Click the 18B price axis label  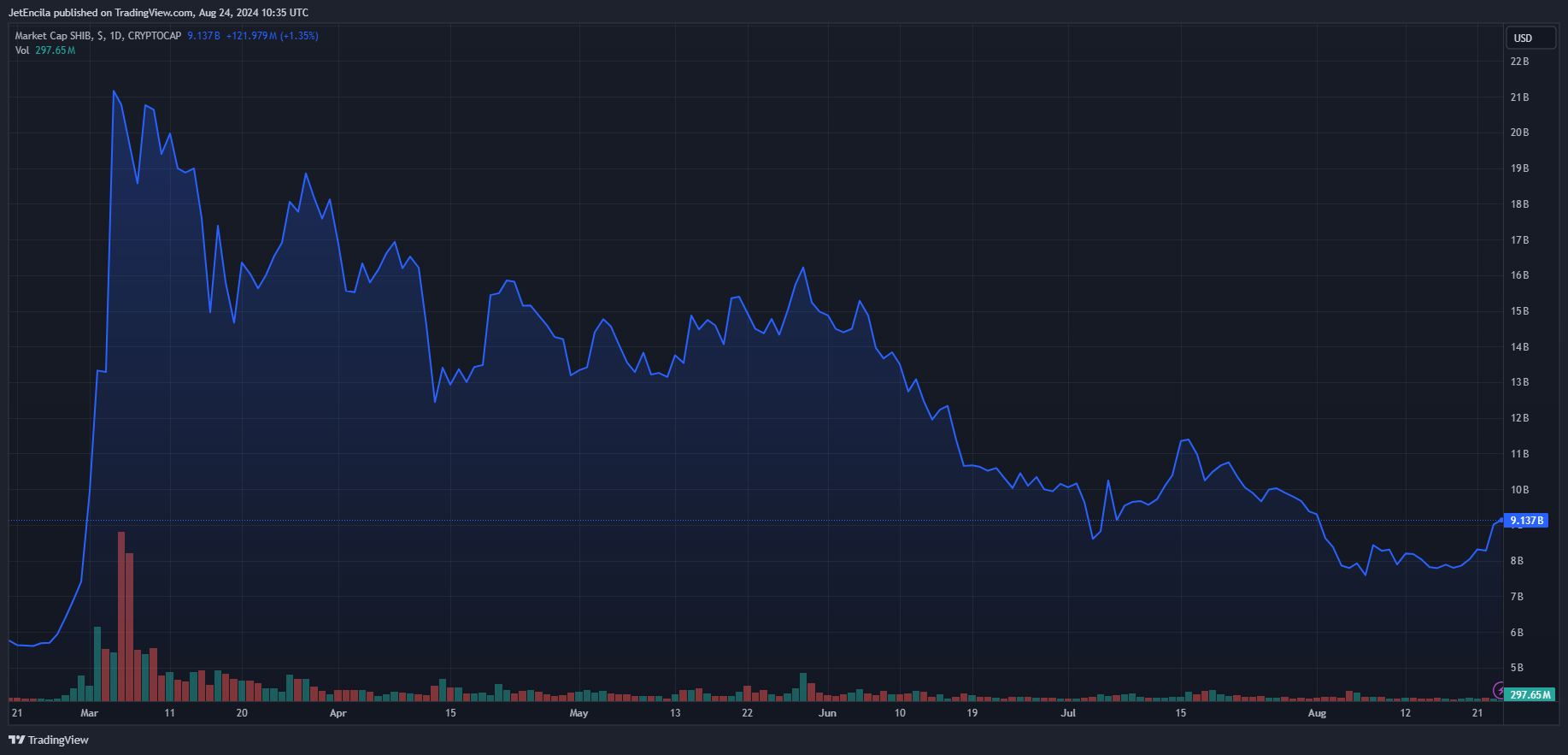(1519, 204)
